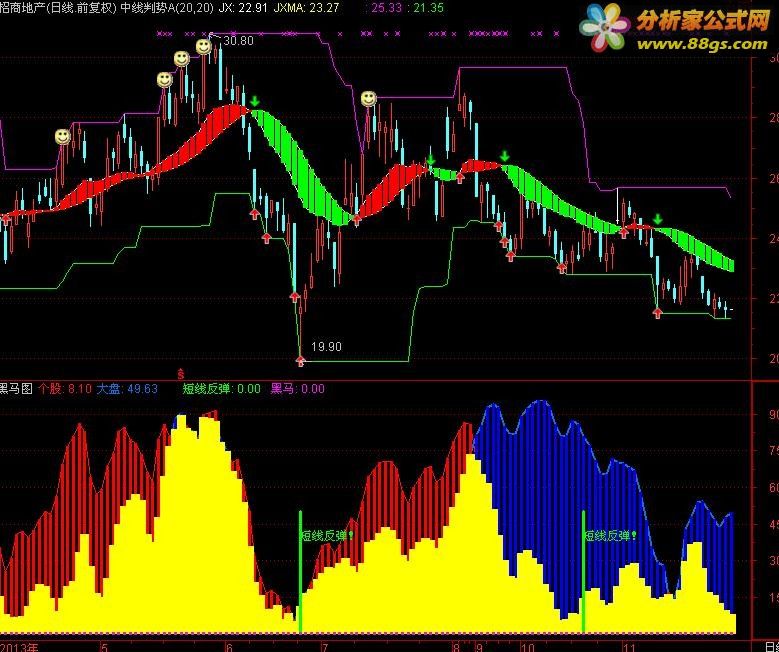
Task: Click the JX: 22.91 value
Action: pos(244,7)
